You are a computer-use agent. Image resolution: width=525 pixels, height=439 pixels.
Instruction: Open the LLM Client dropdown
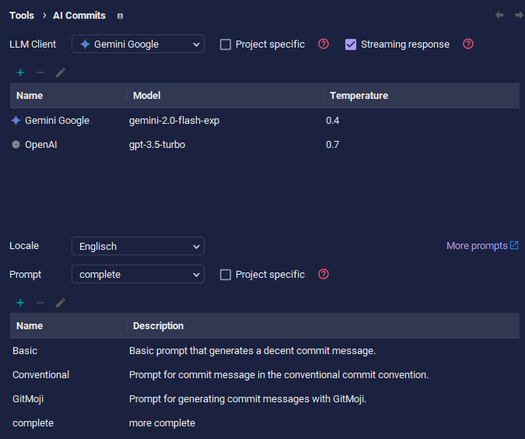pyautogui.click(x=138, y=44)
